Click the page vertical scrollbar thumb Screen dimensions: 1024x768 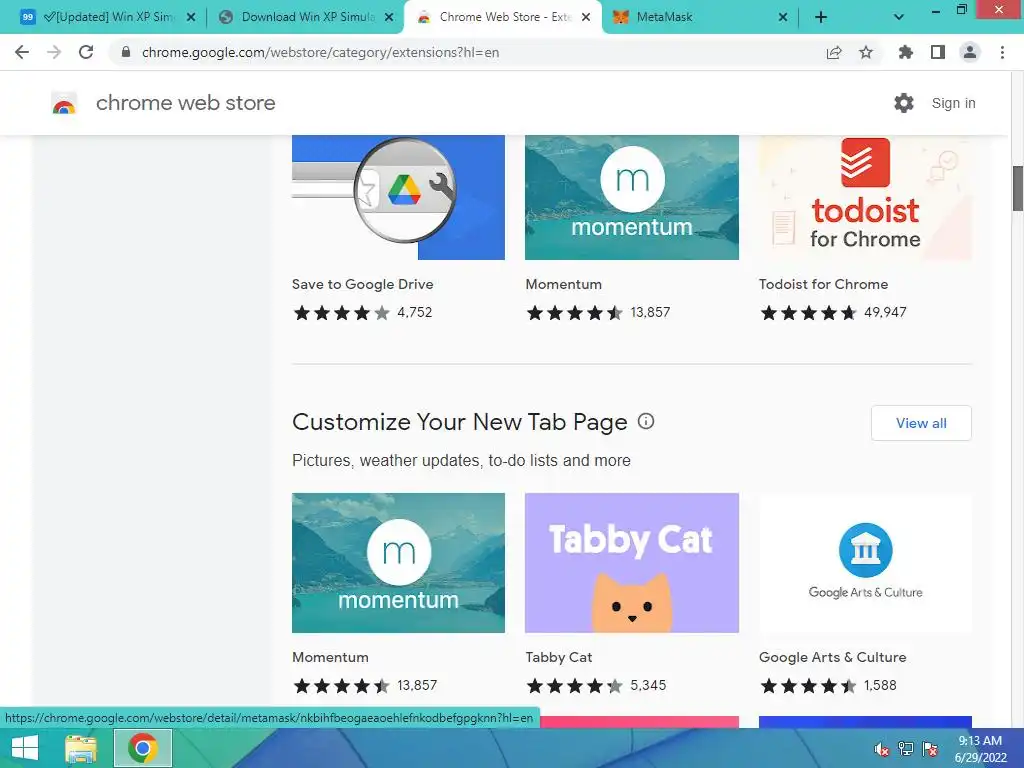point(1017,189)
